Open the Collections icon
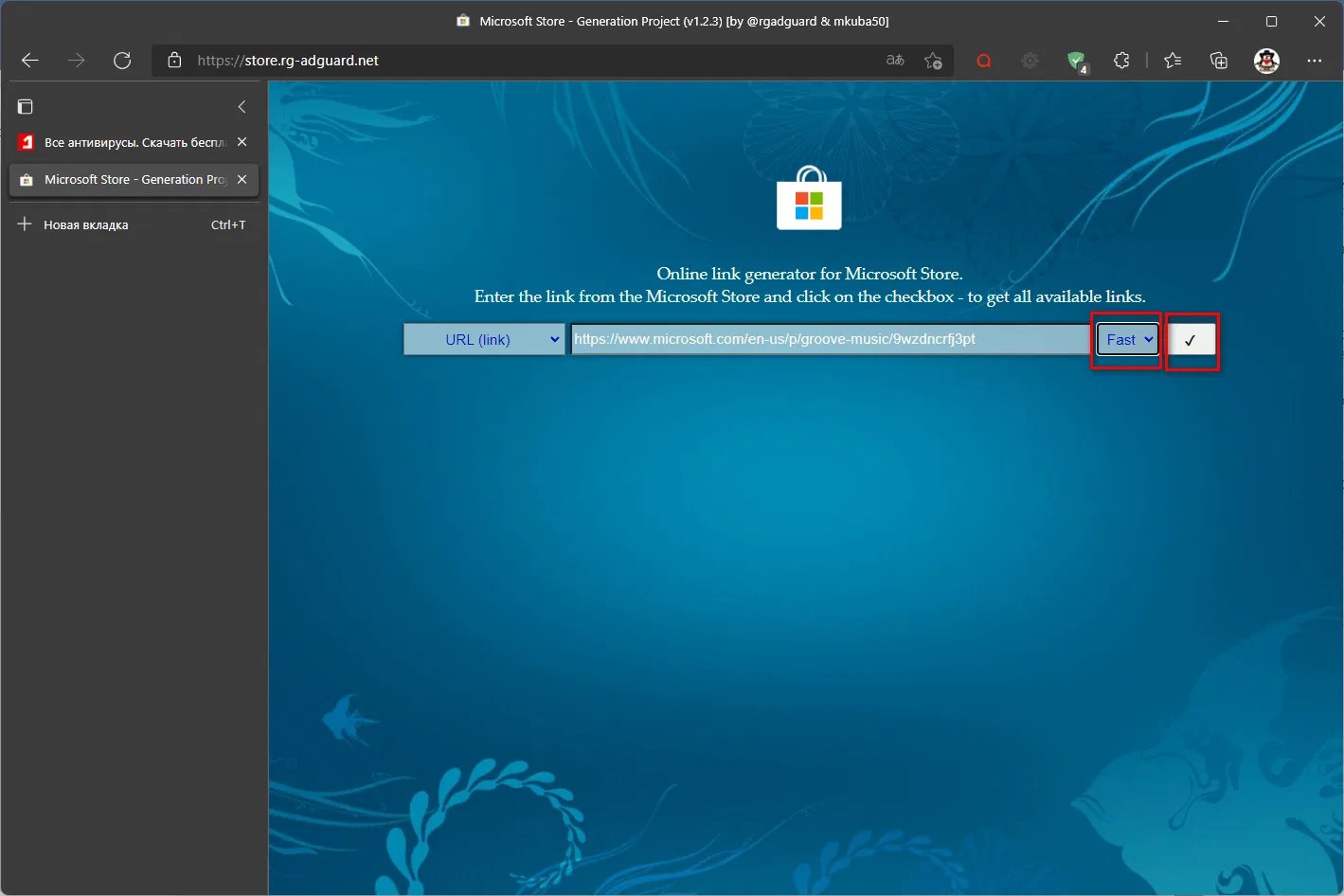The image size is (1344, 896). click(1219, 61)
